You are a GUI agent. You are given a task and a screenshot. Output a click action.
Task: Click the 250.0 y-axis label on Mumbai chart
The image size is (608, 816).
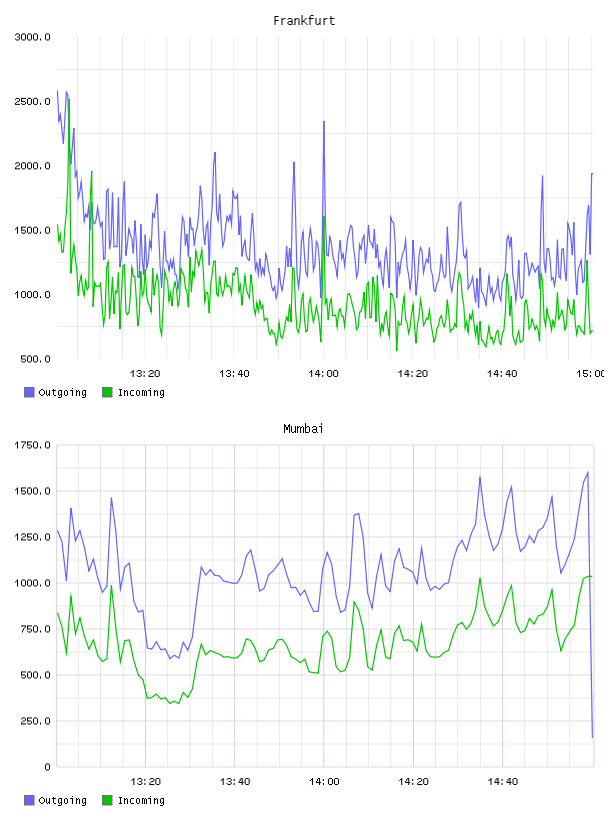pyautogui.click(x=35, y=721)
